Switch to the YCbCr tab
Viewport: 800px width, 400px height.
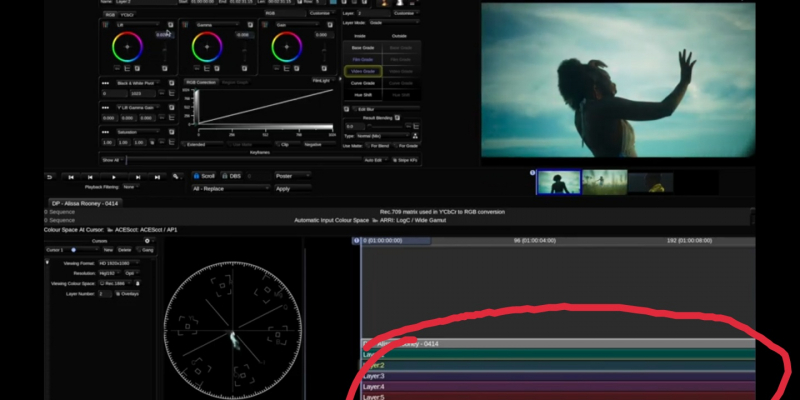tap(127, 15)
